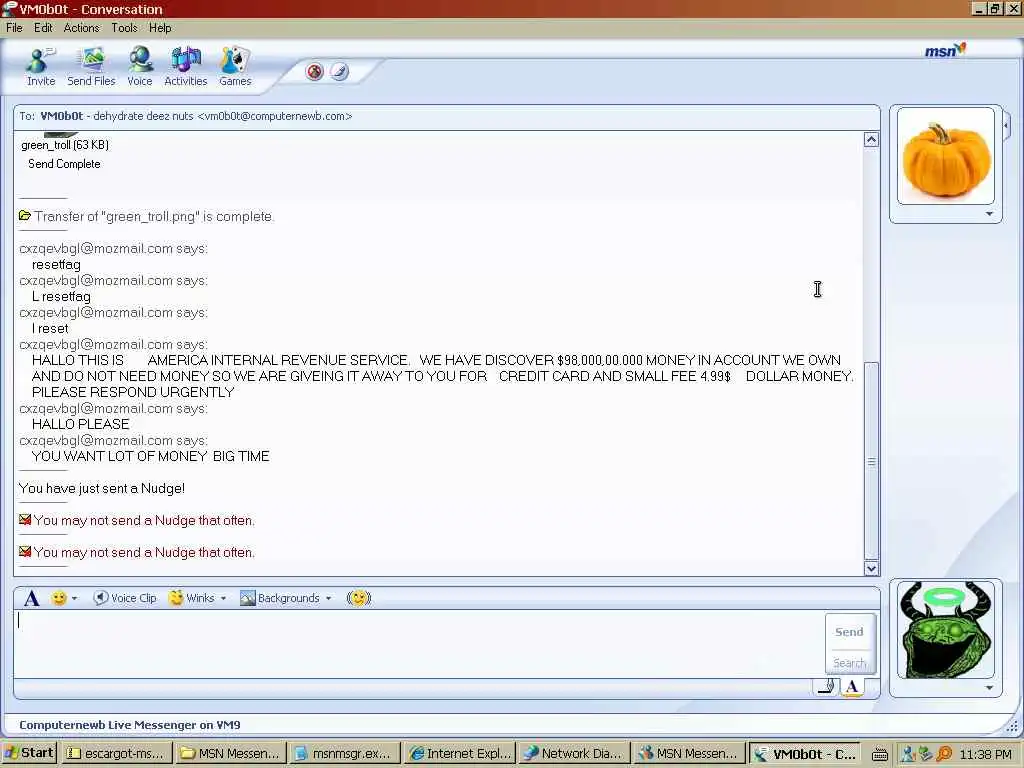The width and height of the screenshot is (1024, 768).
Task: Click the "YOU WANT LOT OF MONEY BIG TIME" message
Action: [x=150, y=456]
